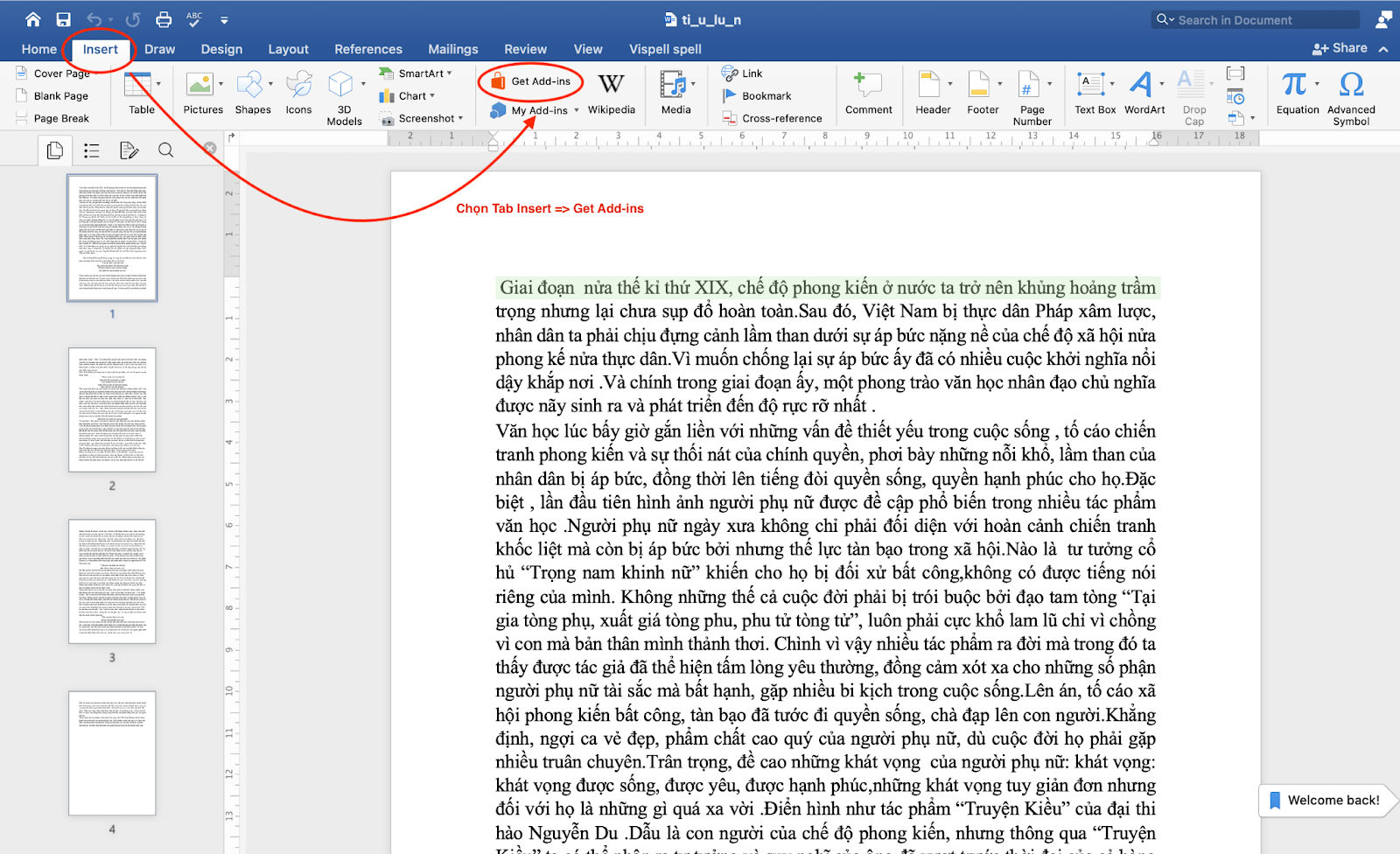The height and width of the screenshot is (854, 1400).
Task: Switch to the Home tab
Action: point(39,49)
